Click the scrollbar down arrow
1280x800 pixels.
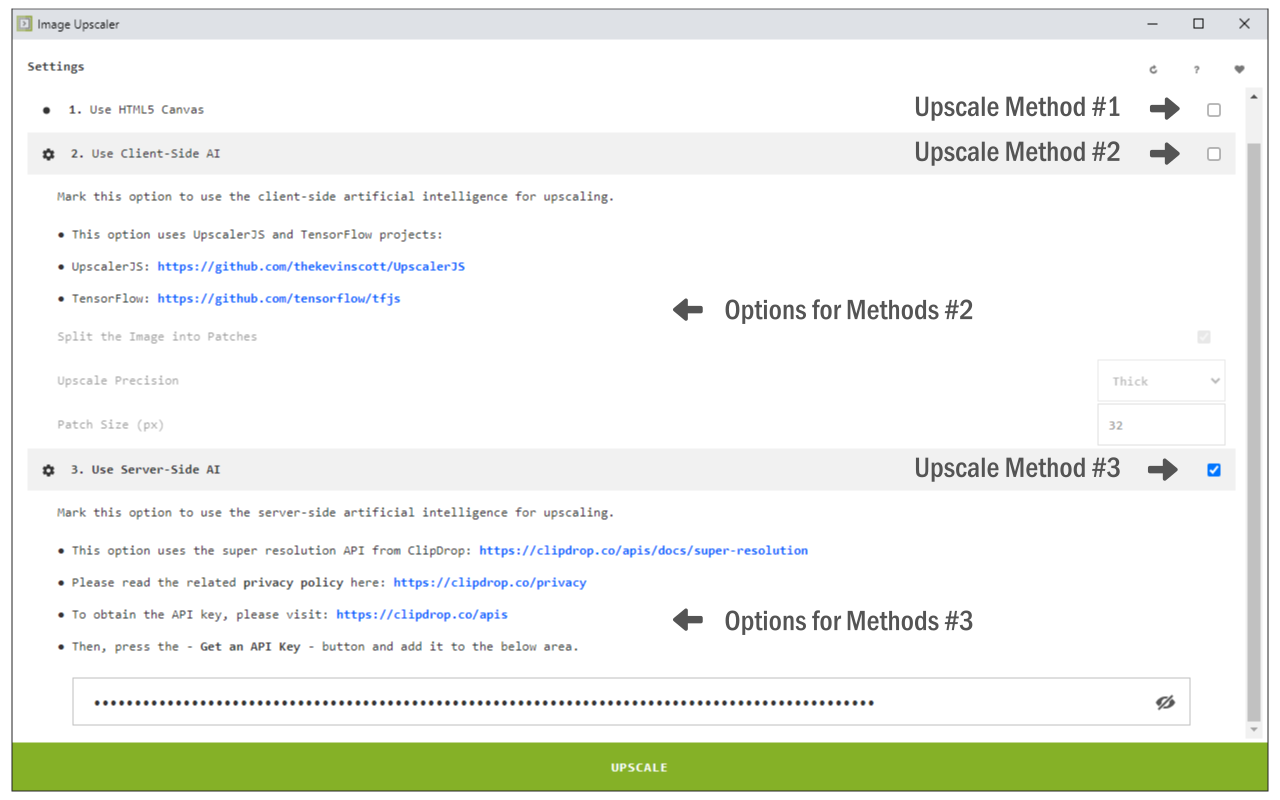point(1254,731)
